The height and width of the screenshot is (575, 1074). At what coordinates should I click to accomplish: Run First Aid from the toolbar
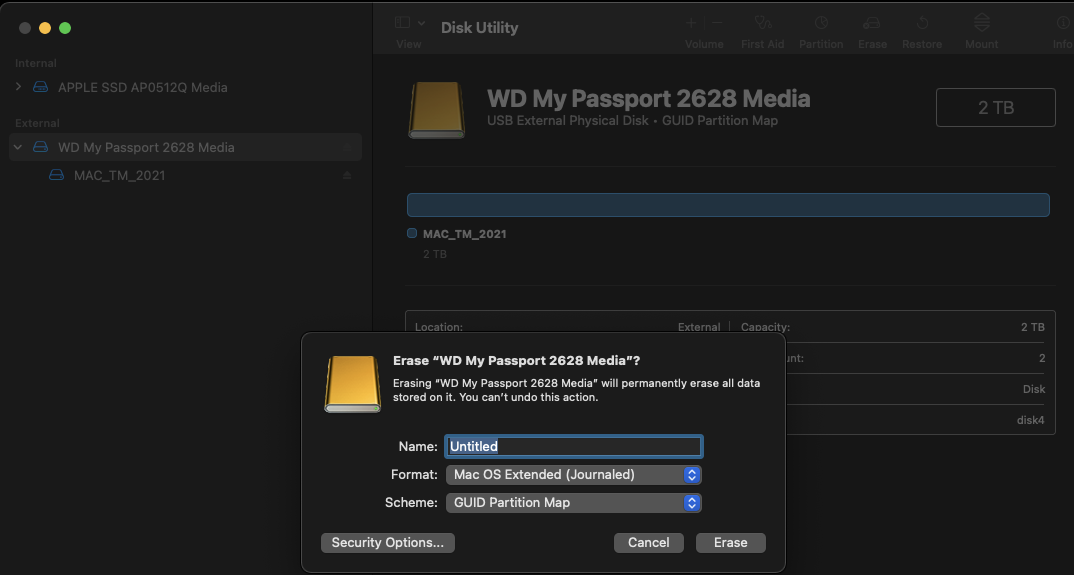coord(762,23)
